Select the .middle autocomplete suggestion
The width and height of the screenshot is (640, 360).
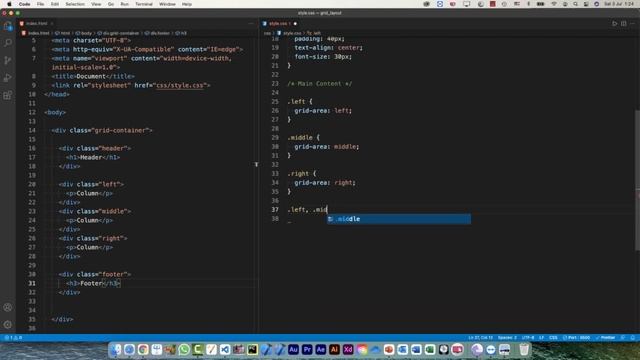pos(399,219)
